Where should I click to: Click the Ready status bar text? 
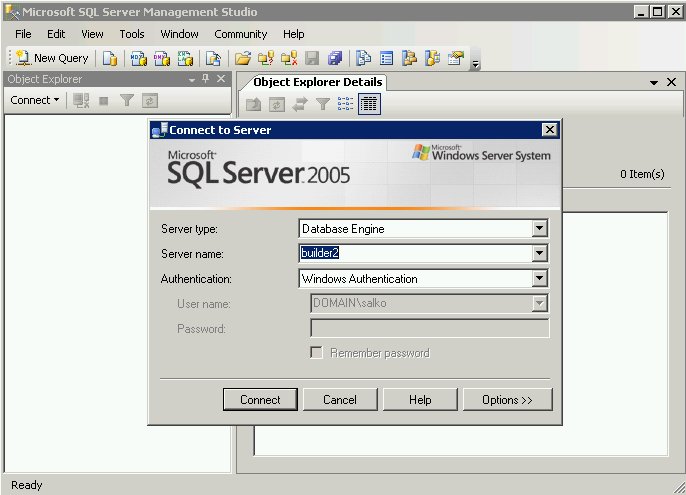[x=27, y=485]
